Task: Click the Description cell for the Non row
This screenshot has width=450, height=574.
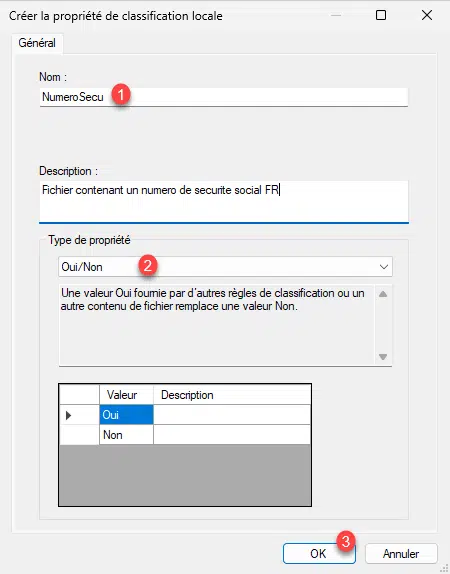Action: click(x=232, y=435)
